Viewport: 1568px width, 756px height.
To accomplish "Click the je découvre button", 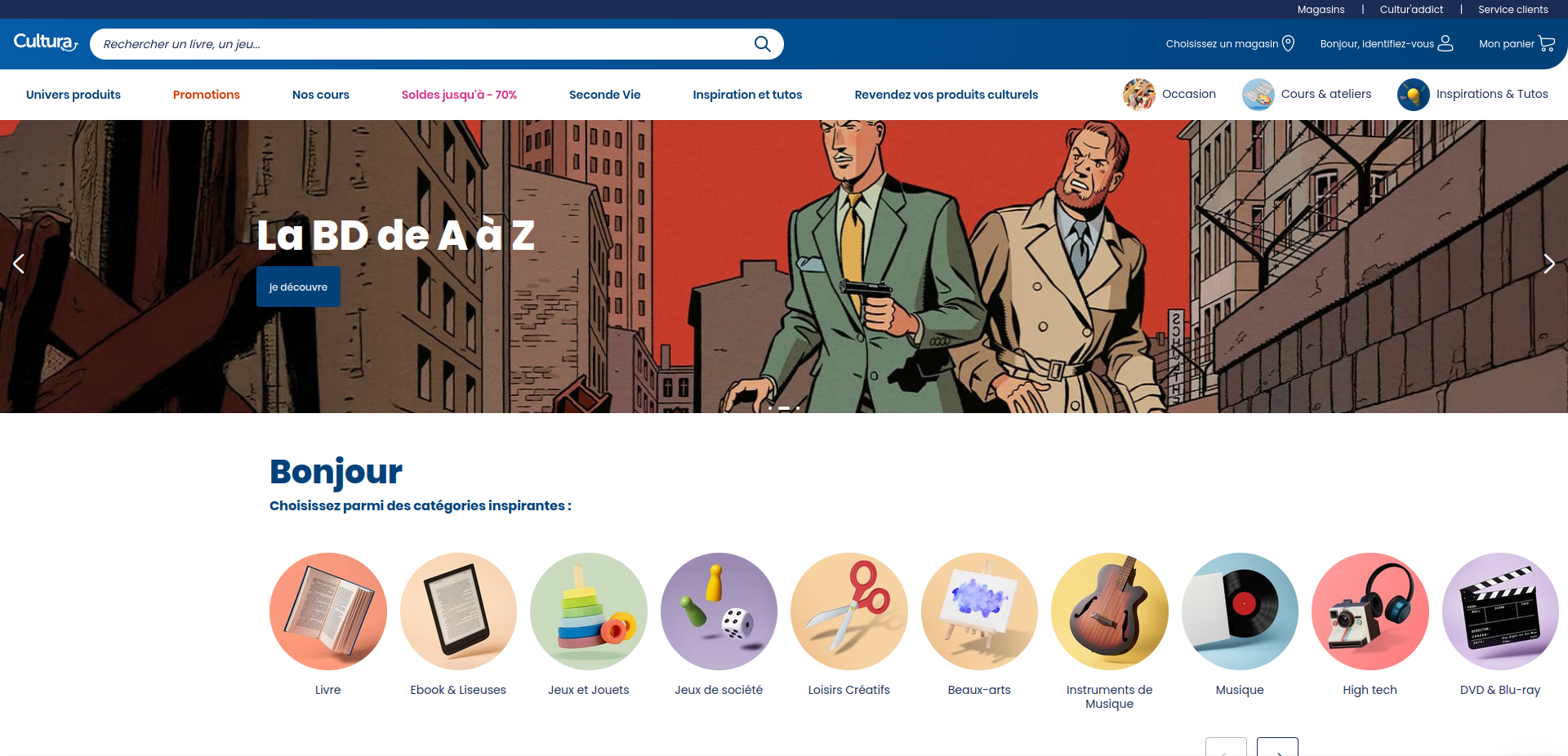I will tap(298, 287).
